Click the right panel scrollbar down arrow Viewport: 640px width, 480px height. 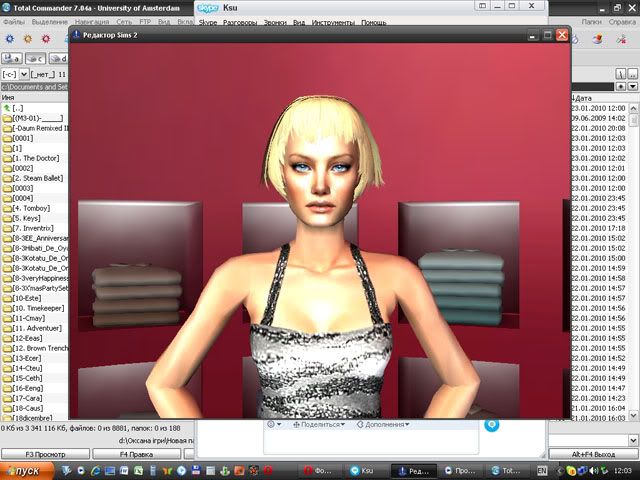coord(633,415)
